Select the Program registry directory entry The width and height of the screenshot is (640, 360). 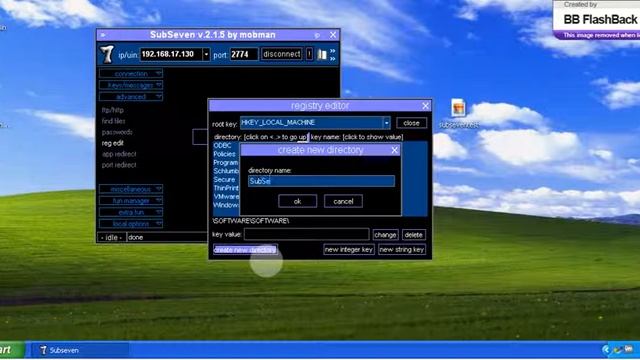pos(226,163)
